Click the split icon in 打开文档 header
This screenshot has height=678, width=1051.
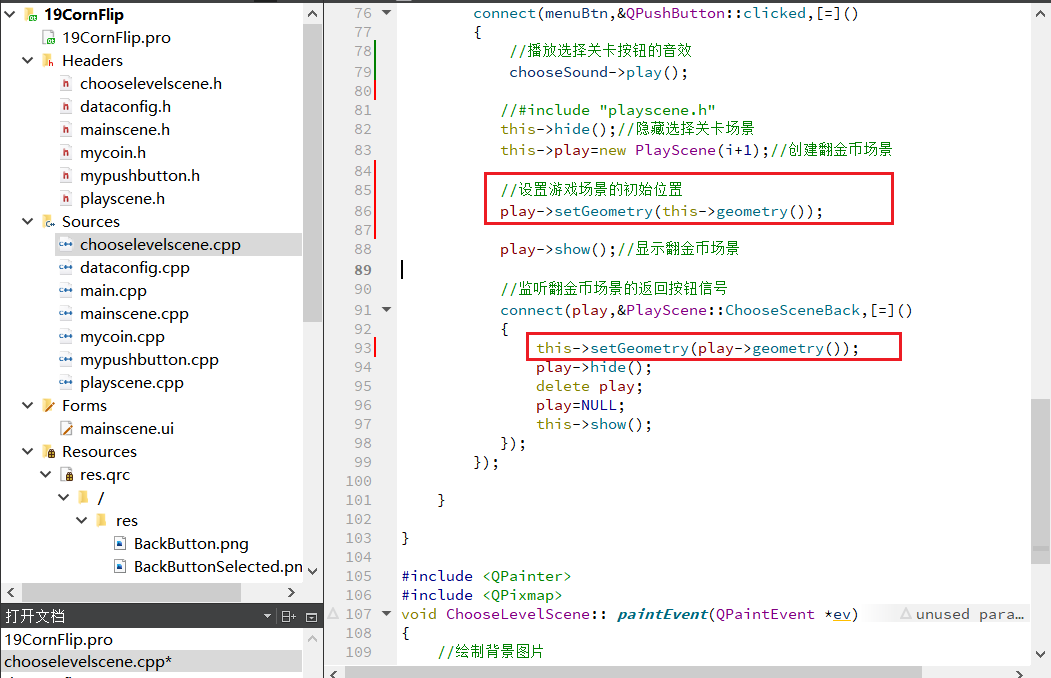click(288, 616)
